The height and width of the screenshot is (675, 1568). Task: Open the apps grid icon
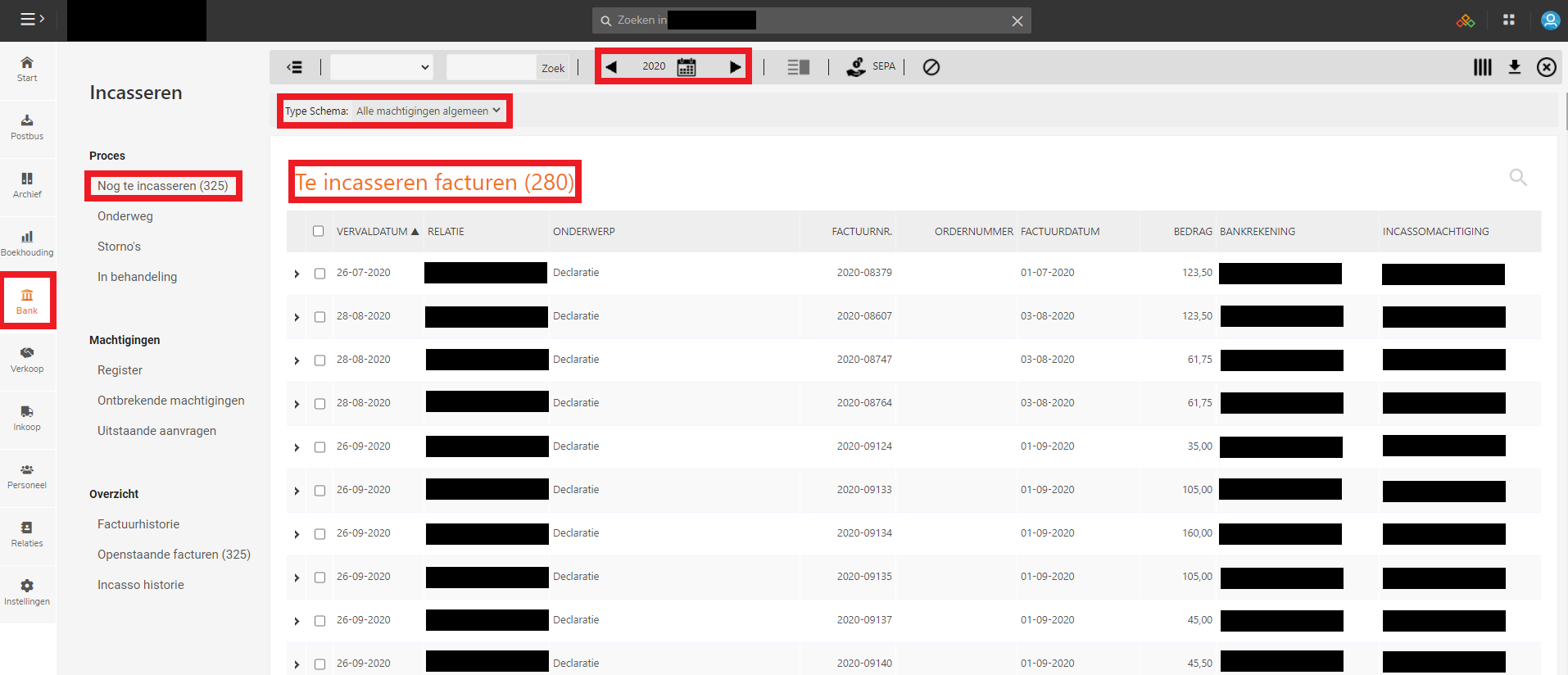(1508, 20)
